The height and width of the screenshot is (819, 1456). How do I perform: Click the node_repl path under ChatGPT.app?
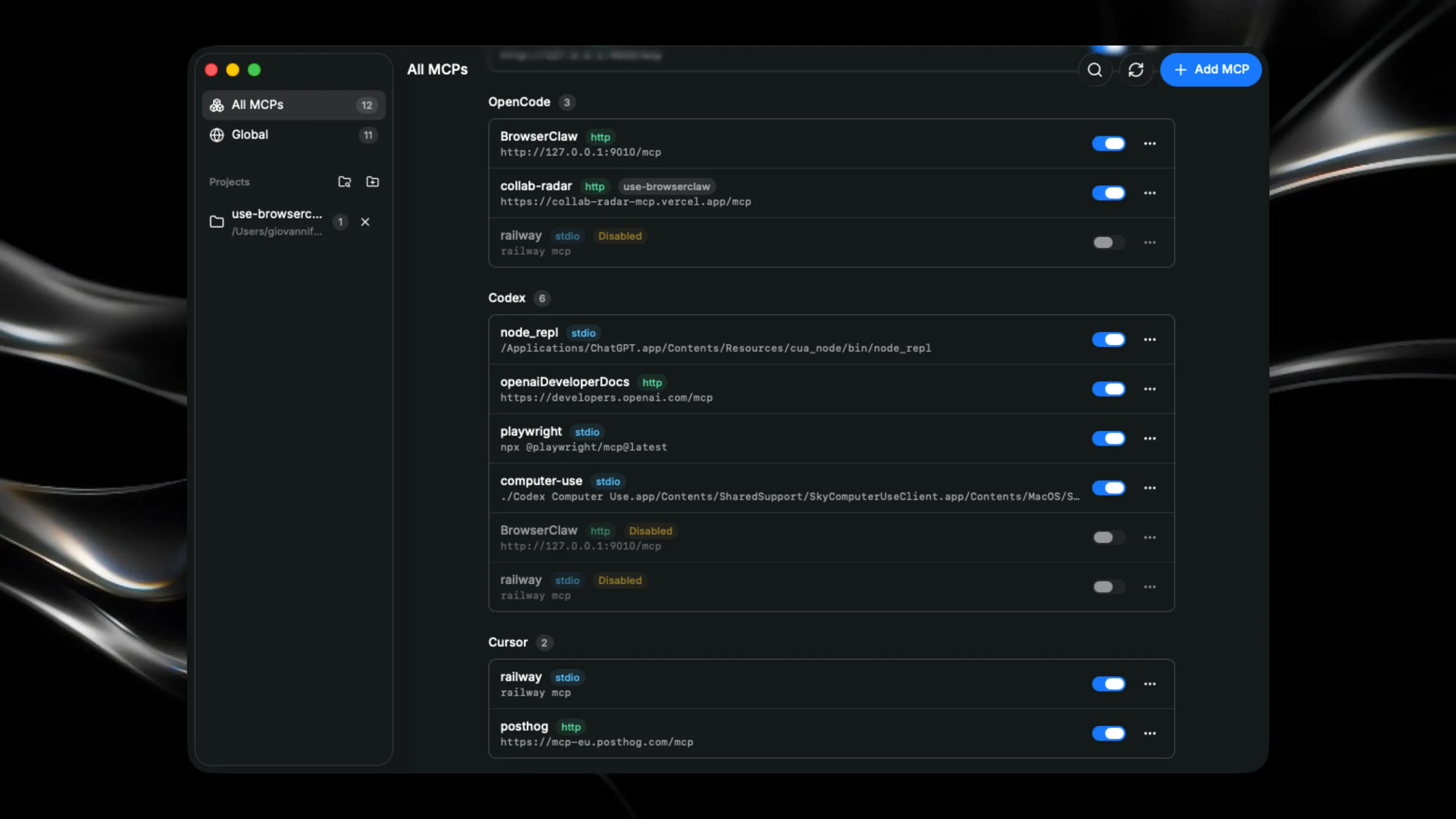(x=716, y=348)
